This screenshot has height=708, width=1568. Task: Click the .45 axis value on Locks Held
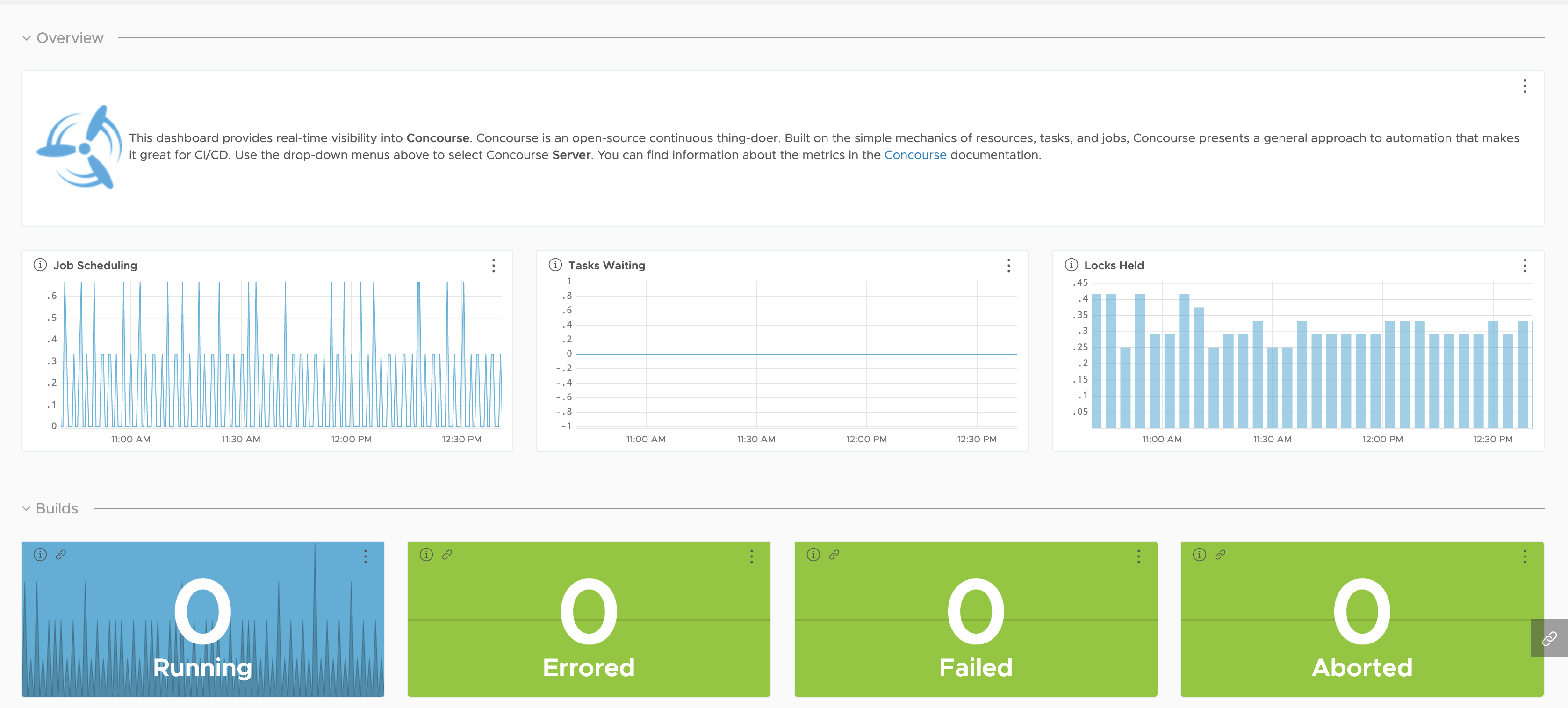tap(1080, 282)
